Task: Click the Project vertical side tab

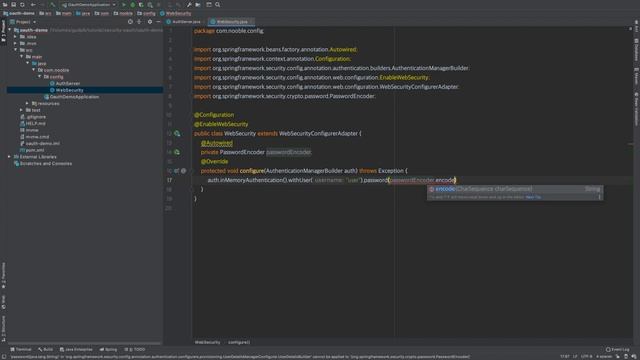Action: click(3, 31)
